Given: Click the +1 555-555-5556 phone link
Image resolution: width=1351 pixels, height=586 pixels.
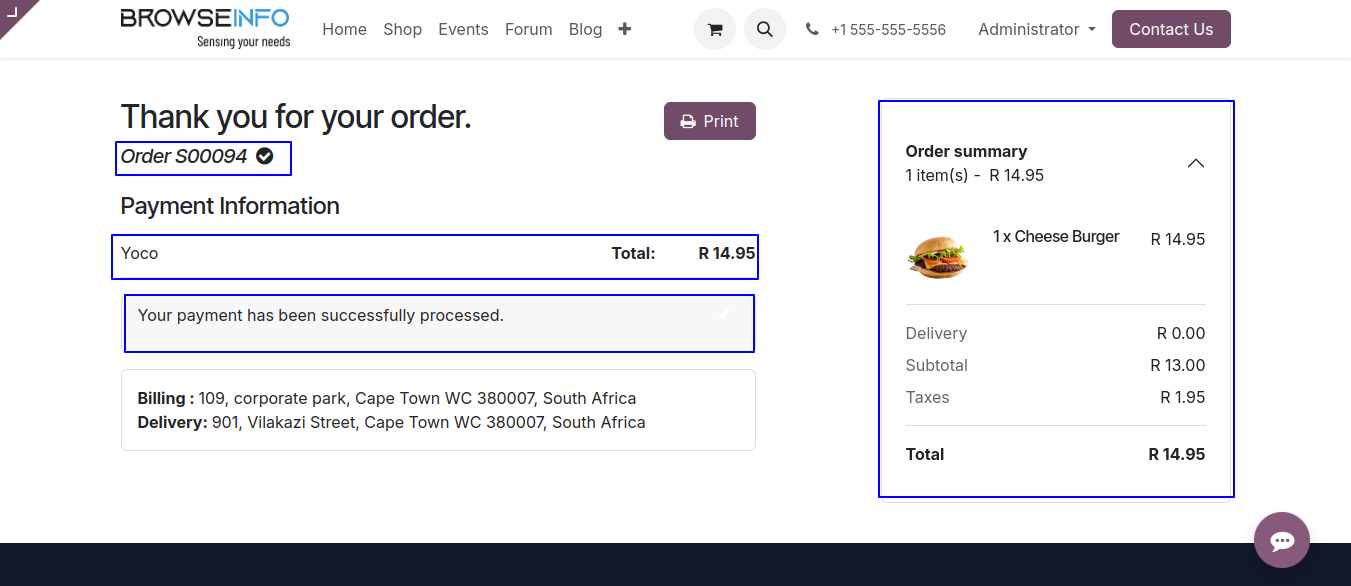Looking at the screenshot, I should click(888, 30).
